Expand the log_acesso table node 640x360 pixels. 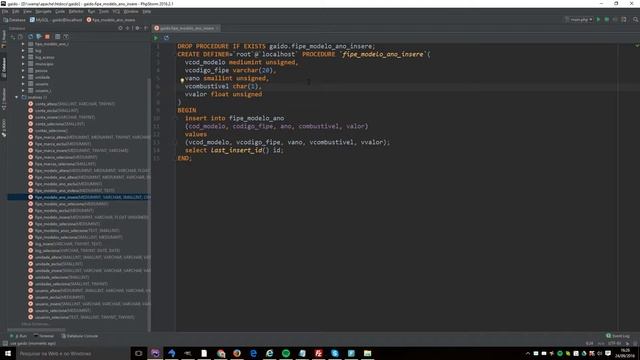point(23,58)
